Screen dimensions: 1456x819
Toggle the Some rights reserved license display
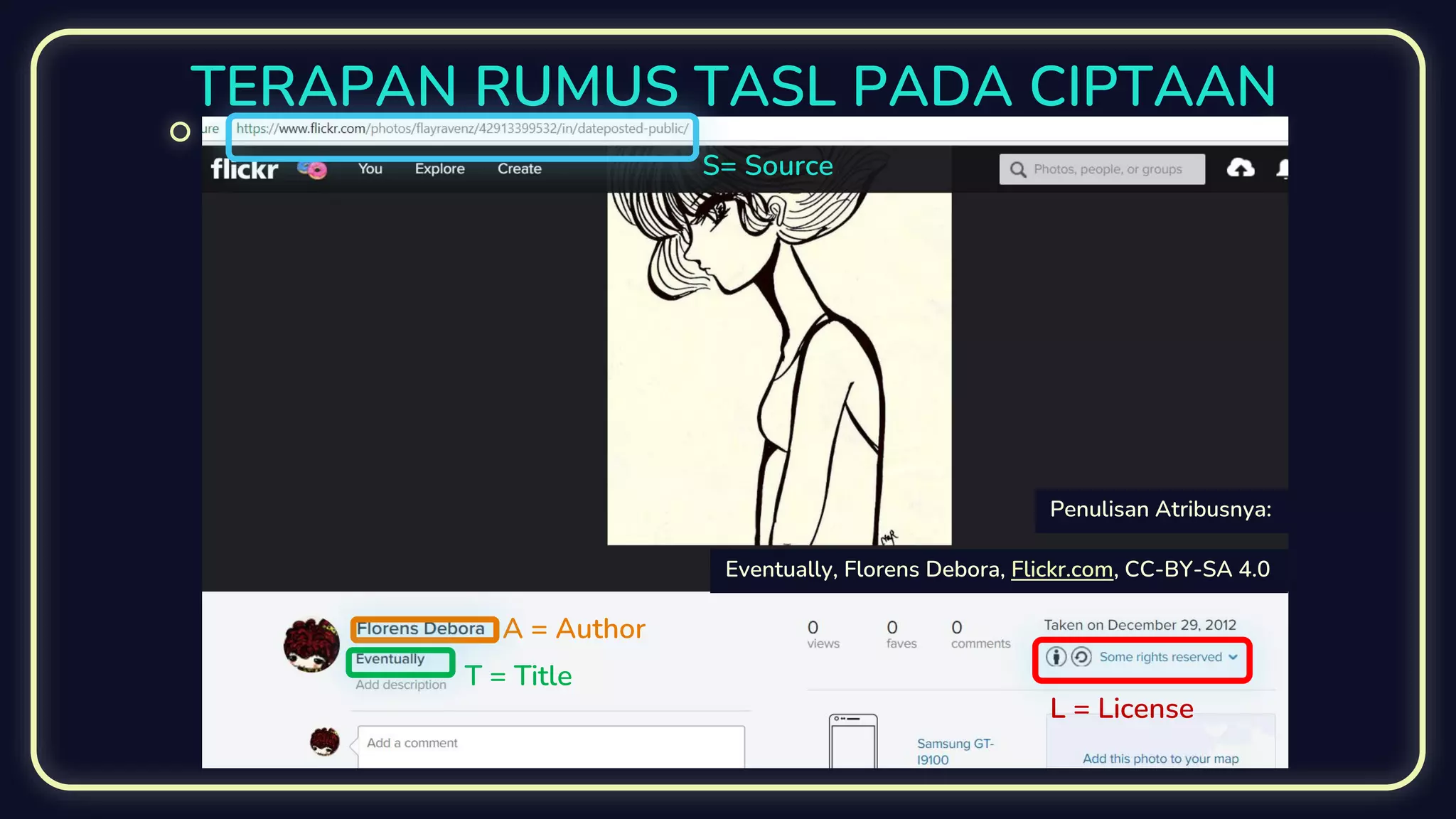[x=1159, y=658]
